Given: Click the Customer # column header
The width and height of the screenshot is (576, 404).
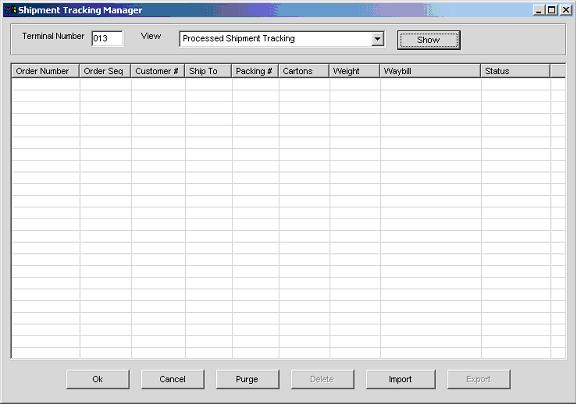Looking at the screenshot, I should coord(158,71).
